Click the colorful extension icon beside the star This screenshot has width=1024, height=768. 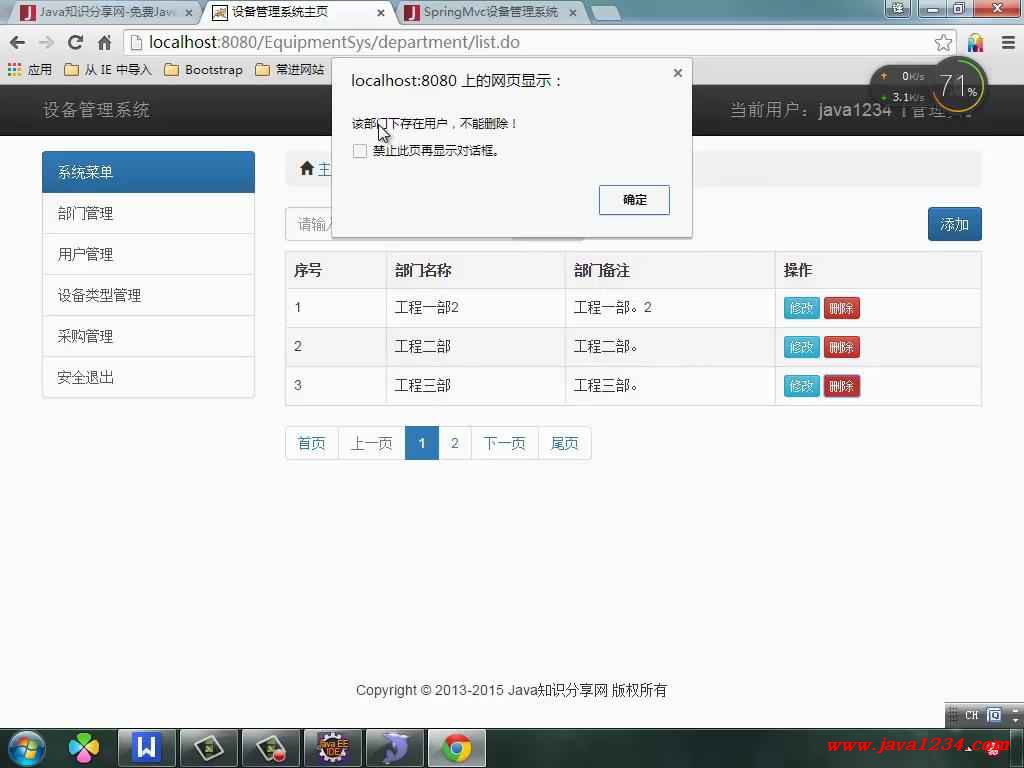(976, 42)
